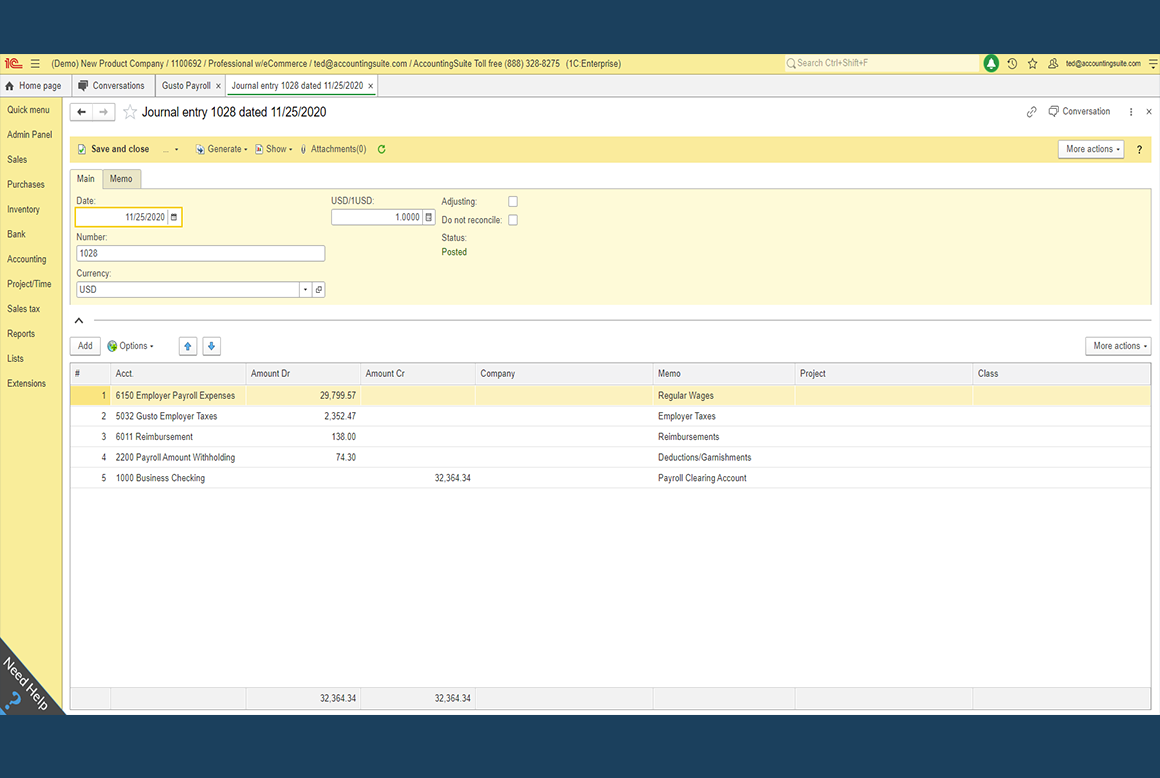Open the Show dropdown
The width and height of the screenshot is (1160, 778).
click(x=274, y=149)
